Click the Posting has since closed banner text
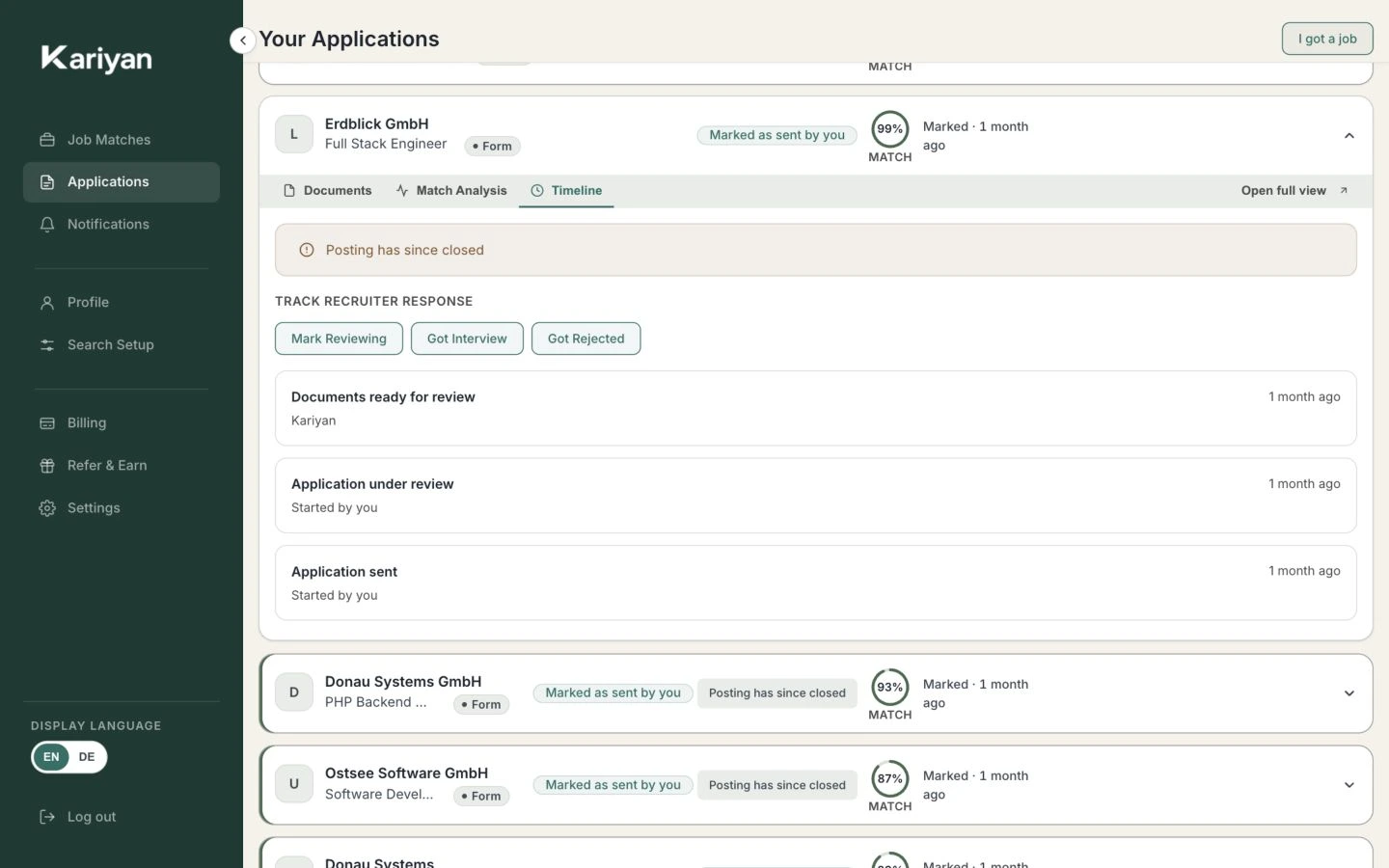Screen dimensions: 1389x868 404,250
